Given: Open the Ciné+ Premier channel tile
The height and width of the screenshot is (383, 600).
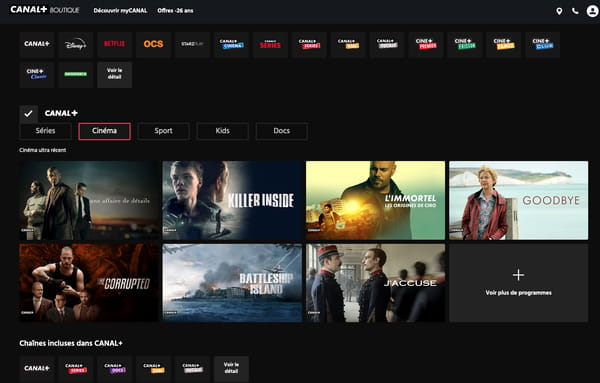Looking at the screenshot, I should tap(426, 44).
